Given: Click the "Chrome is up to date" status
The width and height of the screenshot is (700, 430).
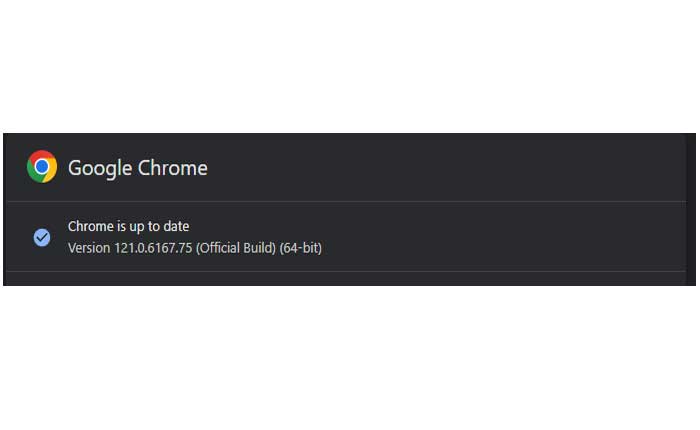Looking at the screenshot, I should tap(128, 227).
